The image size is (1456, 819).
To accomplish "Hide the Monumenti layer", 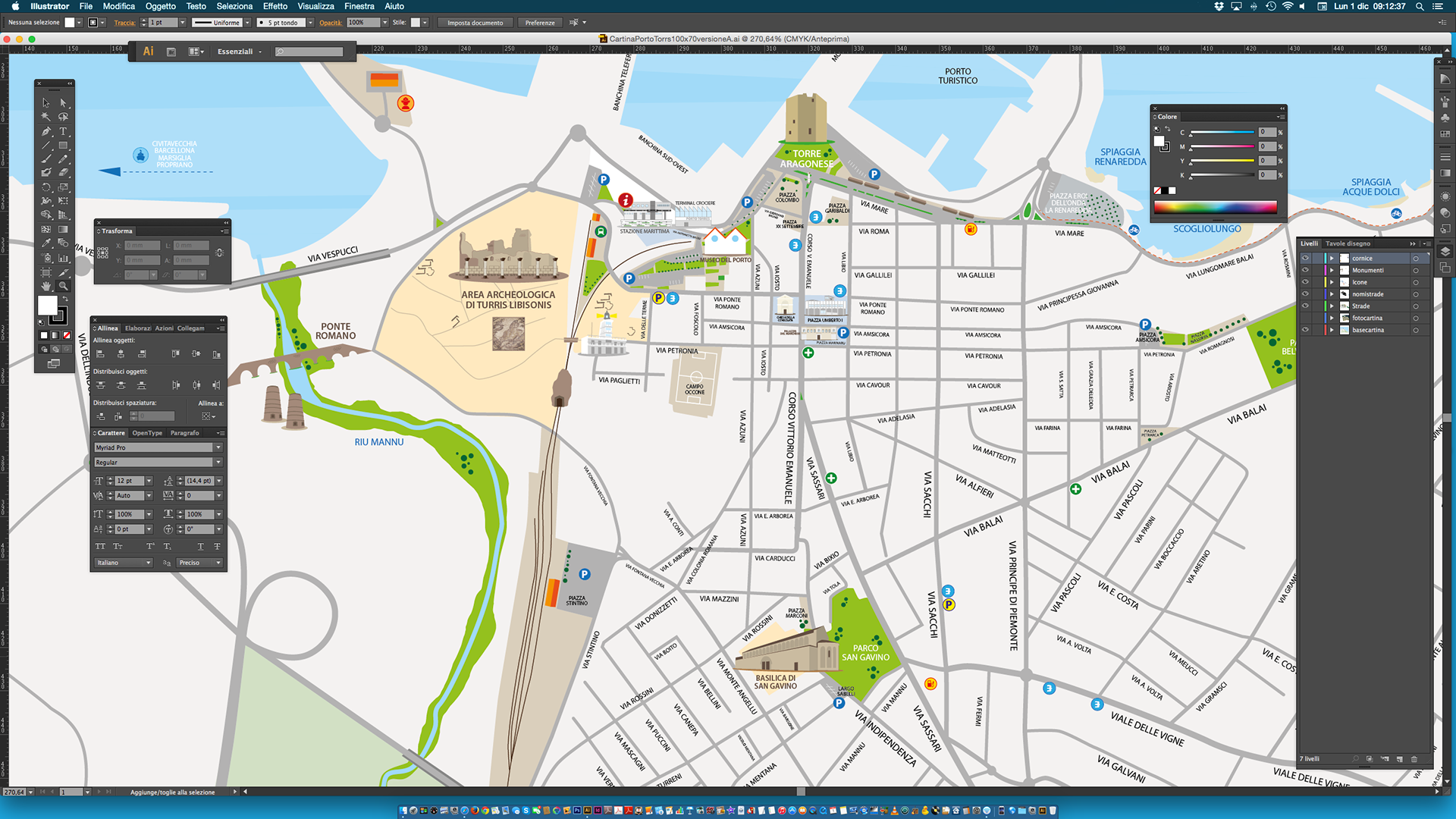I will click(x=1305, y=270).
